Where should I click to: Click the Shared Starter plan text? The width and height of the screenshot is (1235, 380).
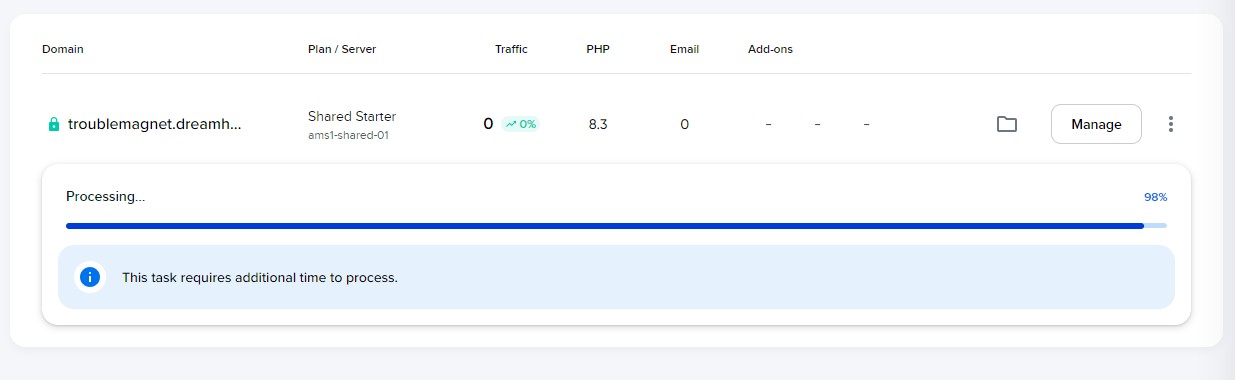pos(352,116)
